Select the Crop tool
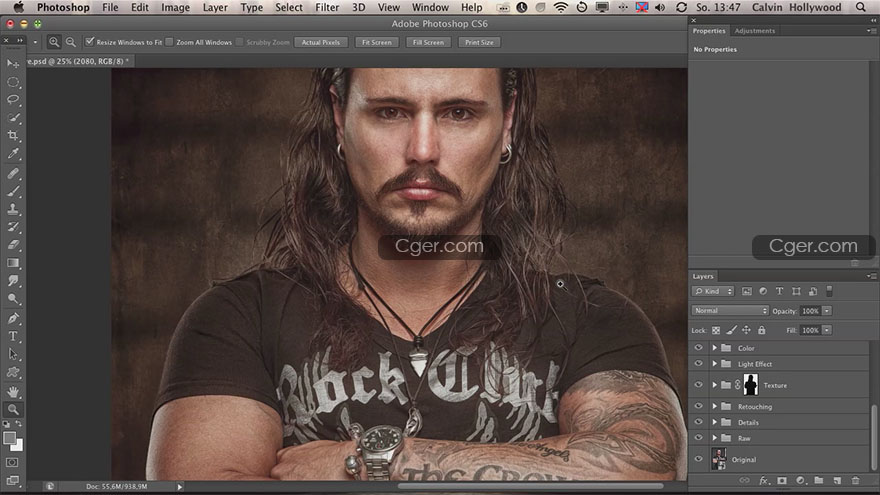The height and width of the screenshot is (495, 880). click(13, 136)
